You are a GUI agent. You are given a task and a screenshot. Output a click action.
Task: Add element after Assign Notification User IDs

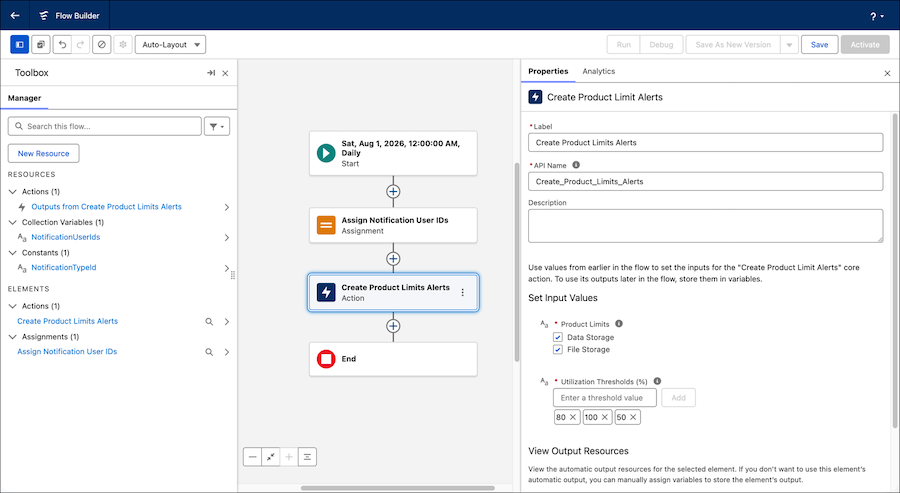pyautogui.click(x=393, y=259)
